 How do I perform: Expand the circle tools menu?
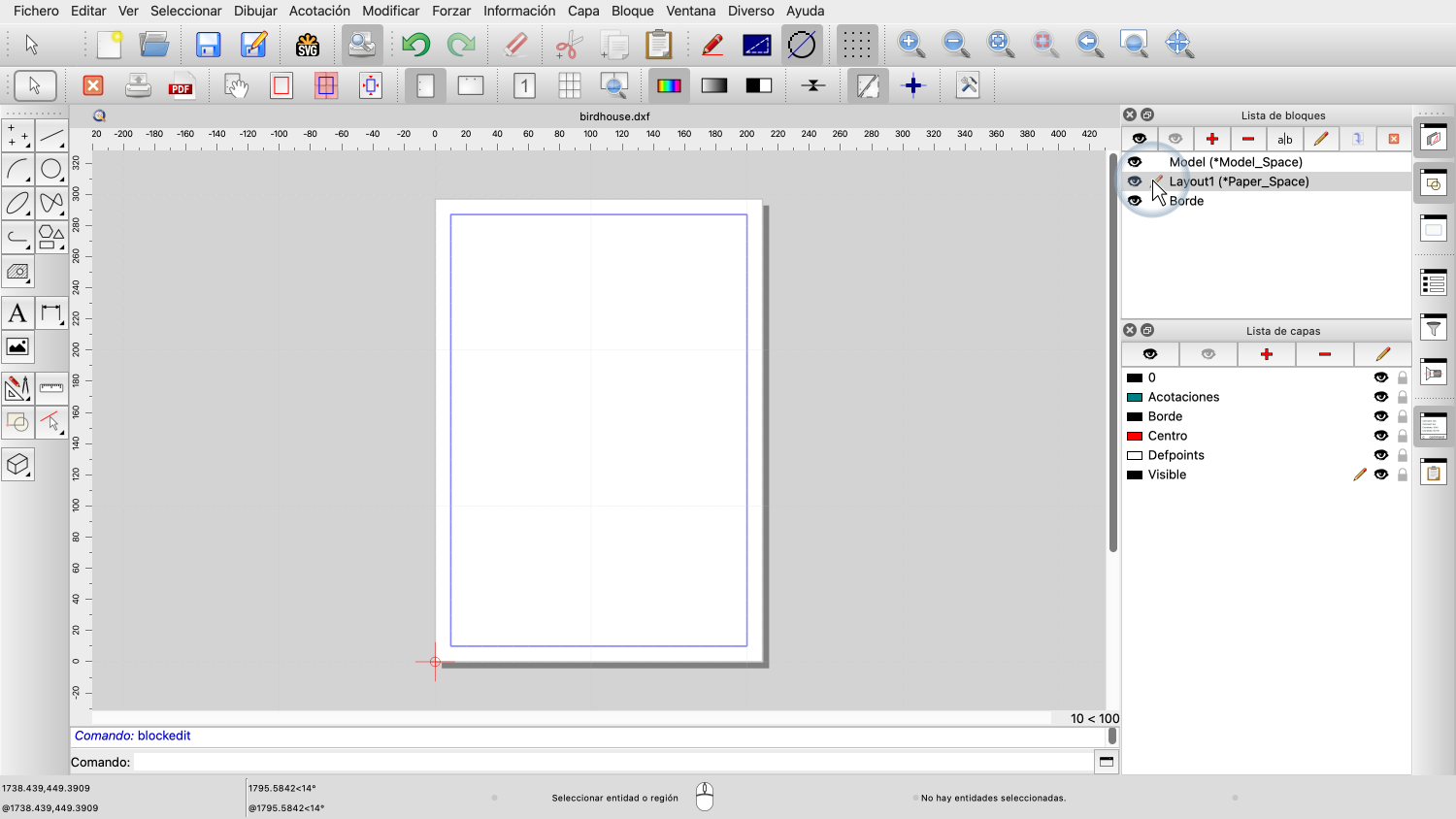(x=51, y=170)
